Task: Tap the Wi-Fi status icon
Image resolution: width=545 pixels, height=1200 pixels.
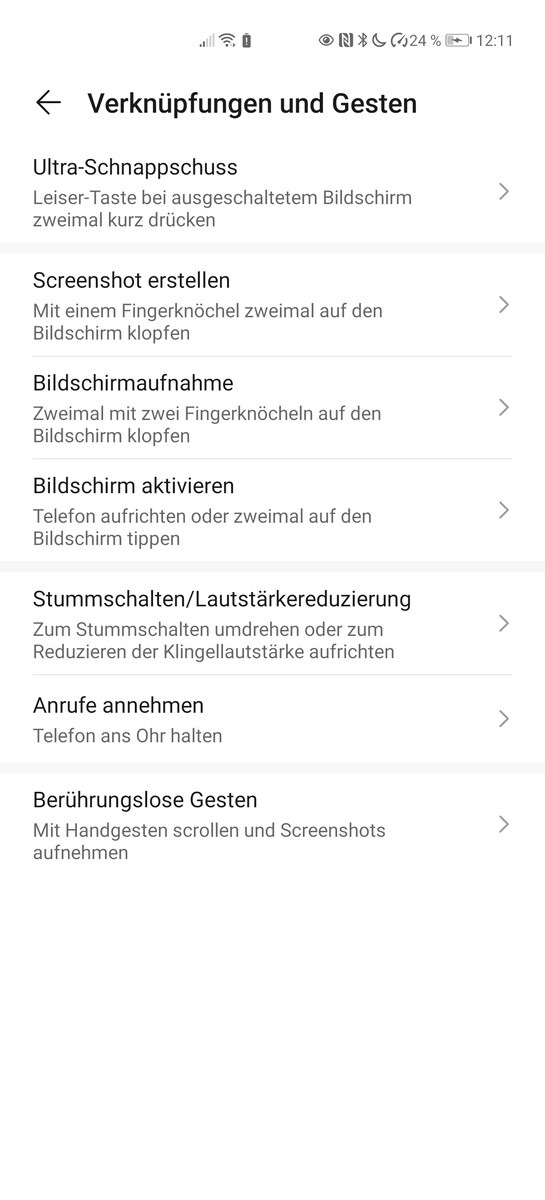Action: pos(228,40)
